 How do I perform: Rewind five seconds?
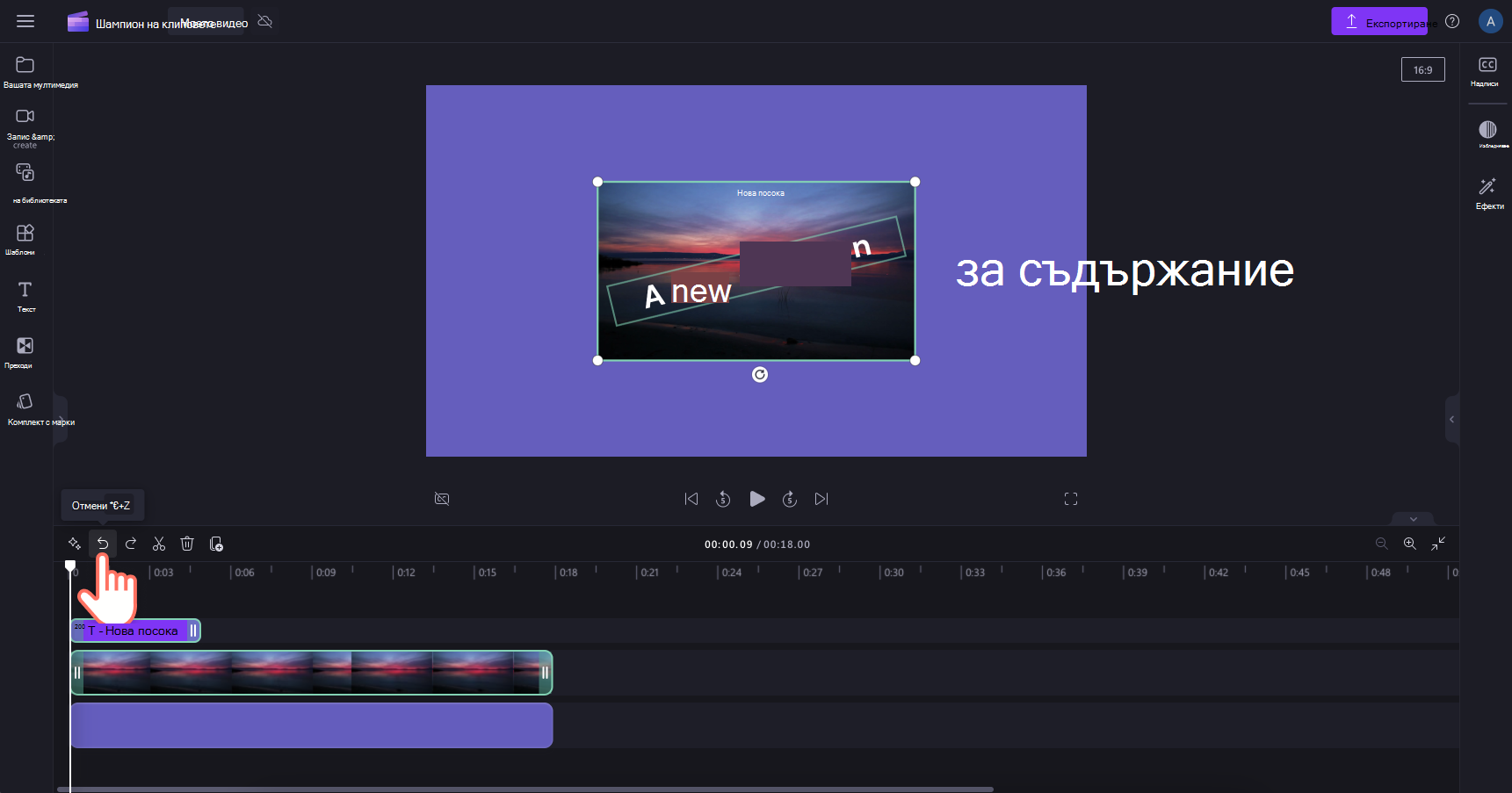click(x=723, y=499)
